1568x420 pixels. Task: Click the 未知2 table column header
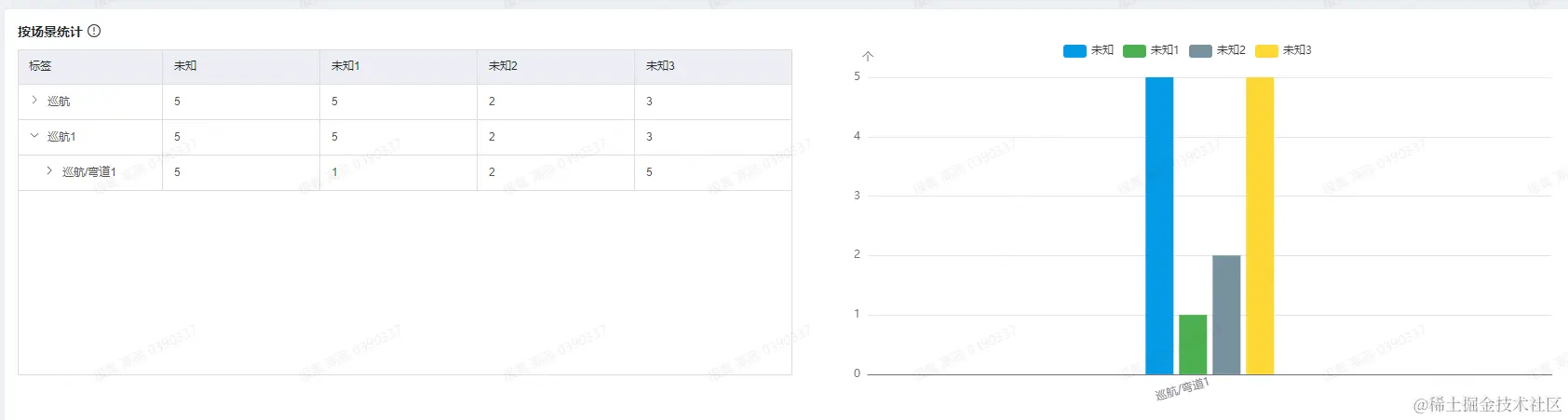click(503, 66)
